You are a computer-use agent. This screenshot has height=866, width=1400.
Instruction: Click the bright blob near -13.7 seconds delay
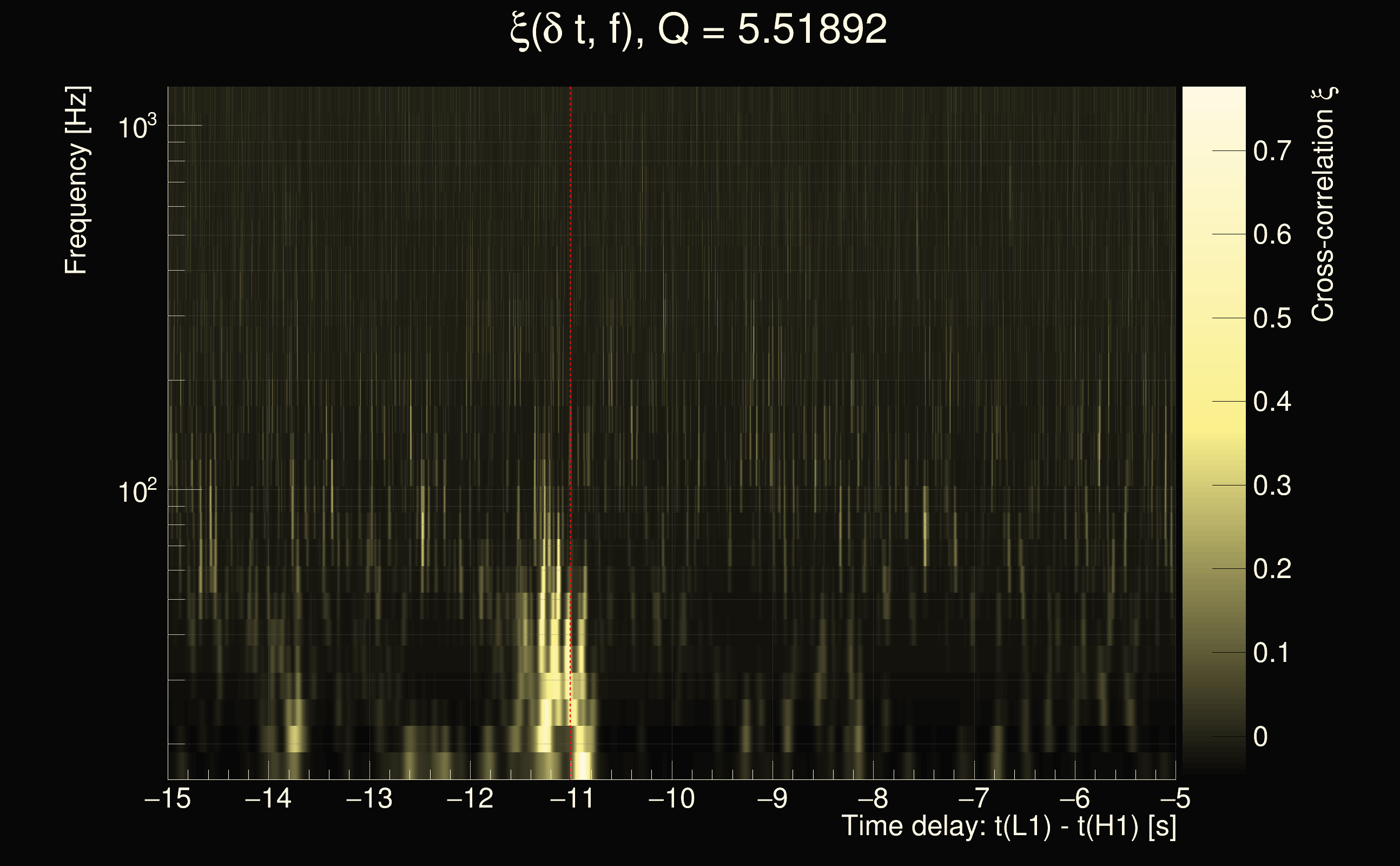point(295,738)
